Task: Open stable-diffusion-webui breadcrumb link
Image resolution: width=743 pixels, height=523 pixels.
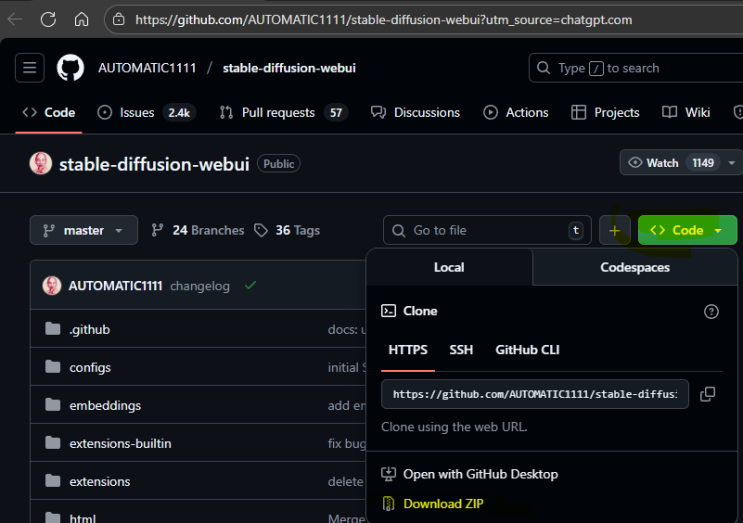Action: [x=289, y=68]
